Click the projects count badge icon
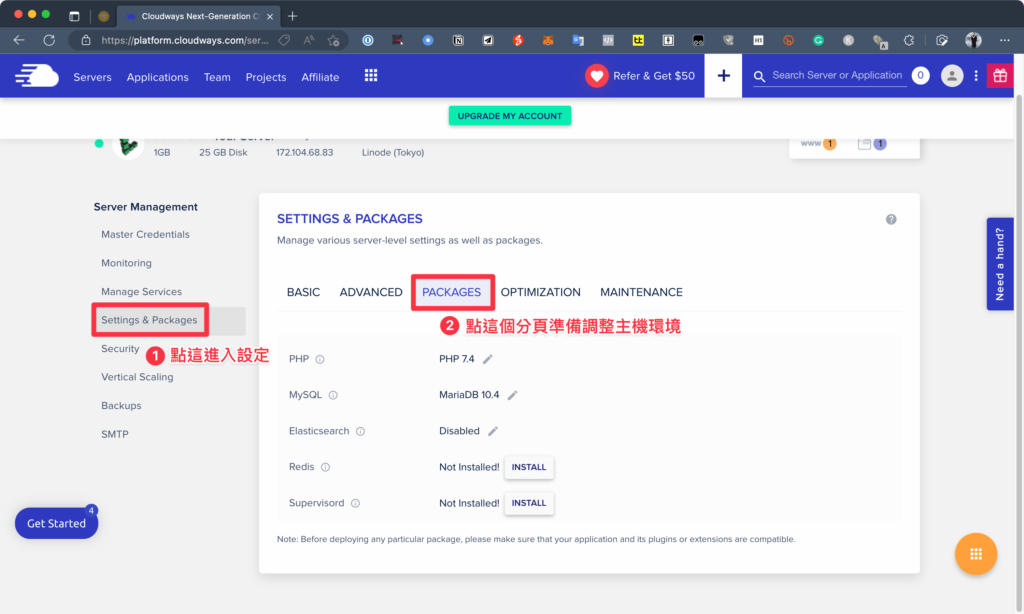This screenshot has height=614, width=1024. (x=880, y=144)
